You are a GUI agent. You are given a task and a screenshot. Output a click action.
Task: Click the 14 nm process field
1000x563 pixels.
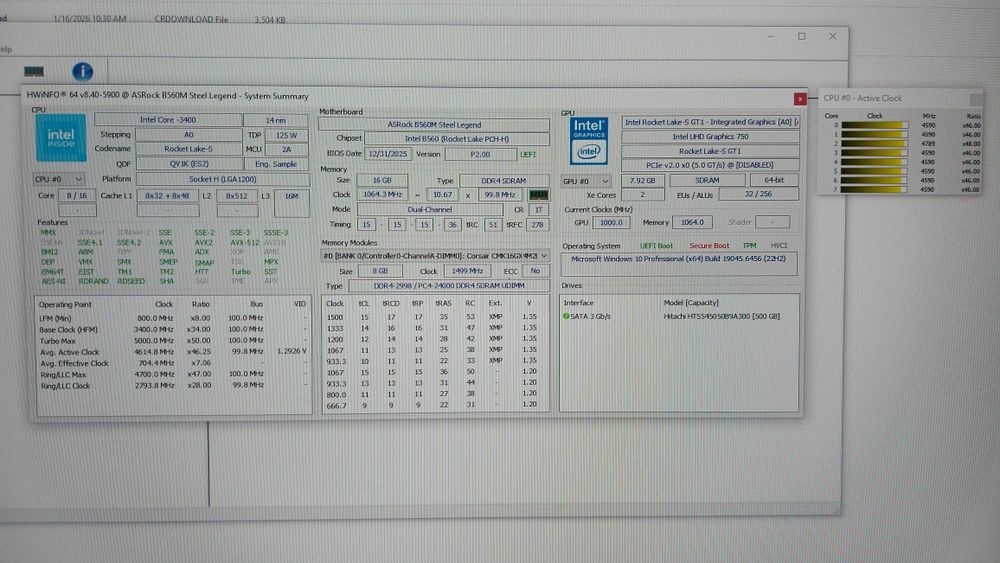(x=276, y=120)
